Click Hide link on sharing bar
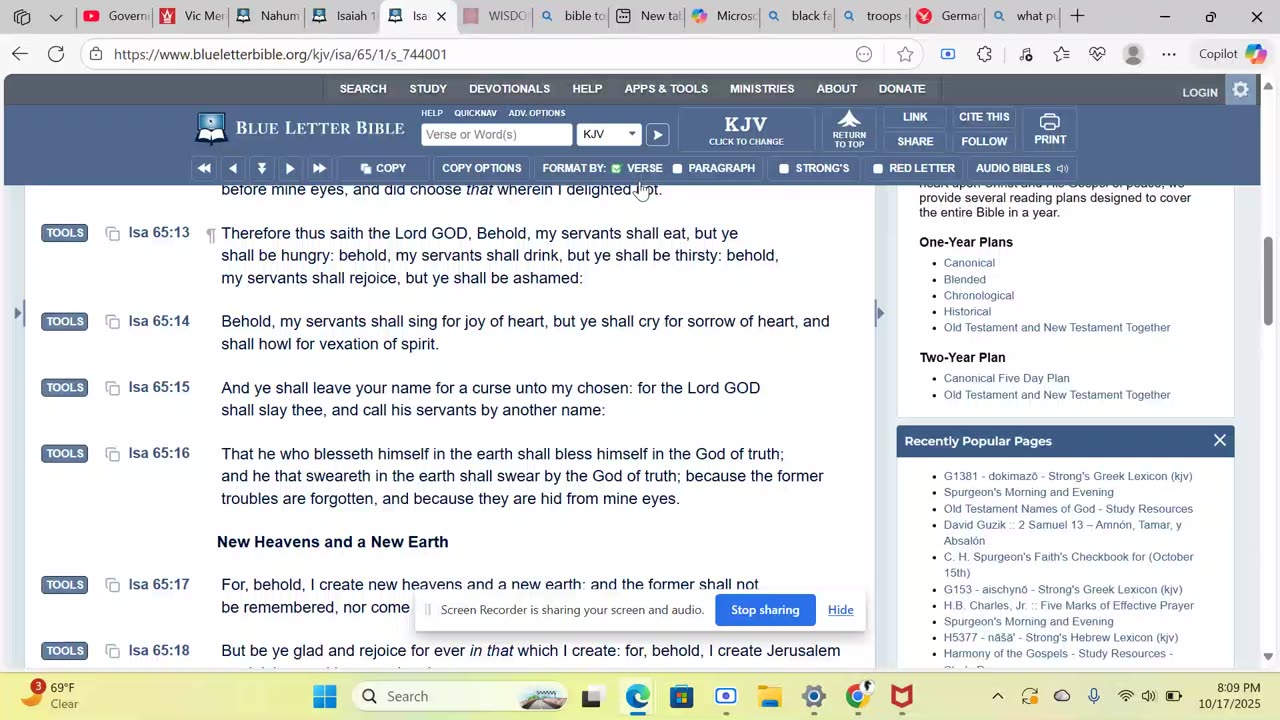Screen dimensions: 1280x720 [x=840, y=610]
